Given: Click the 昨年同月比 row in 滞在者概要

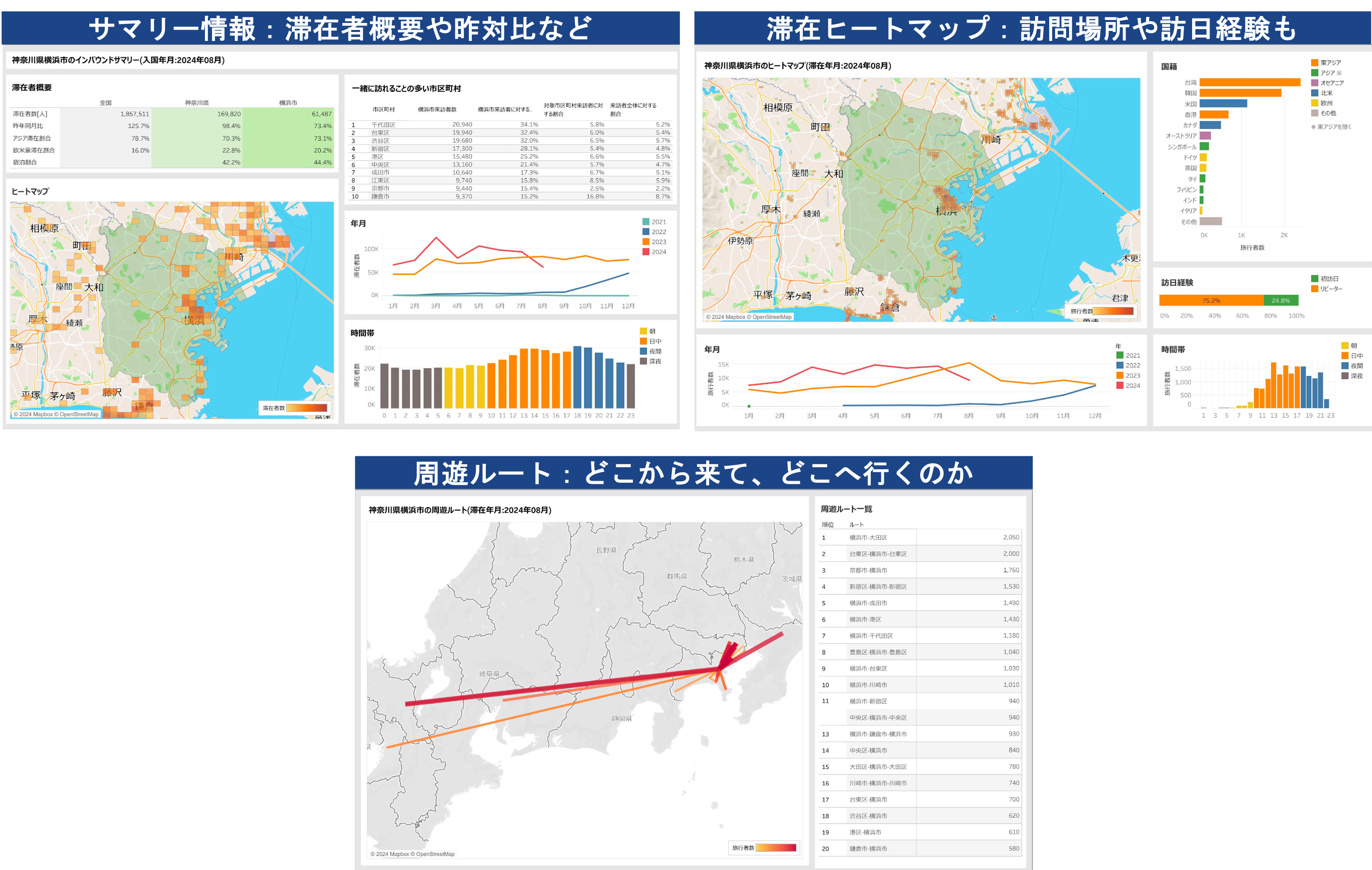Looking at the screenshot, I should click(x=171, y=126).
